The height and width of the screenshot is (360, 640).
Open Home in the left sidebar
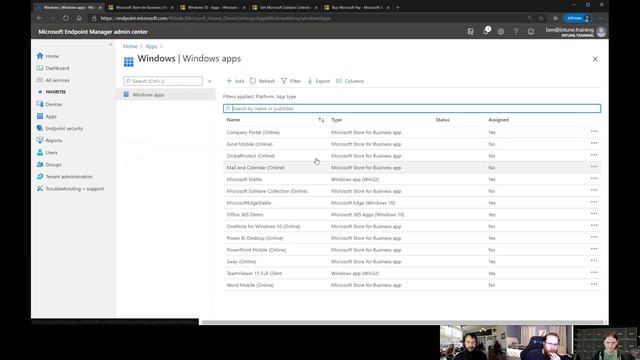pyautogui.click(x=48, y=56)
